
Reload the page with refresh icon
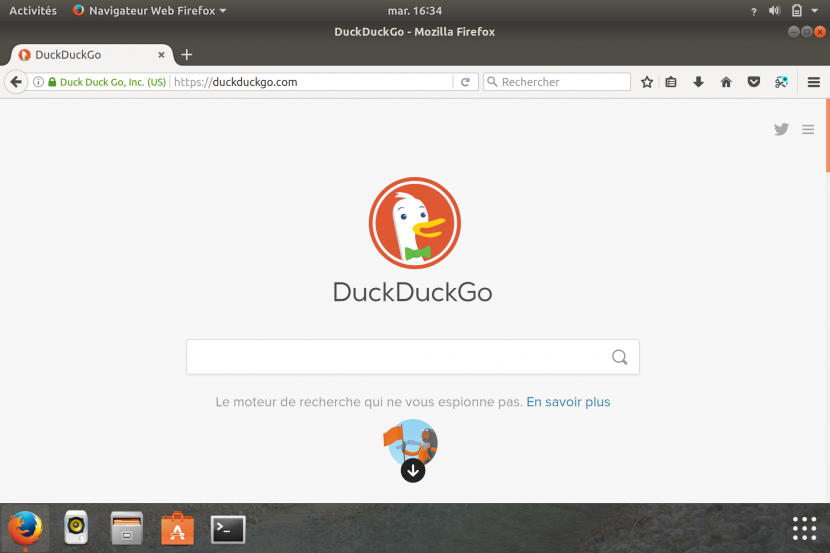click(x=465, y=82)
